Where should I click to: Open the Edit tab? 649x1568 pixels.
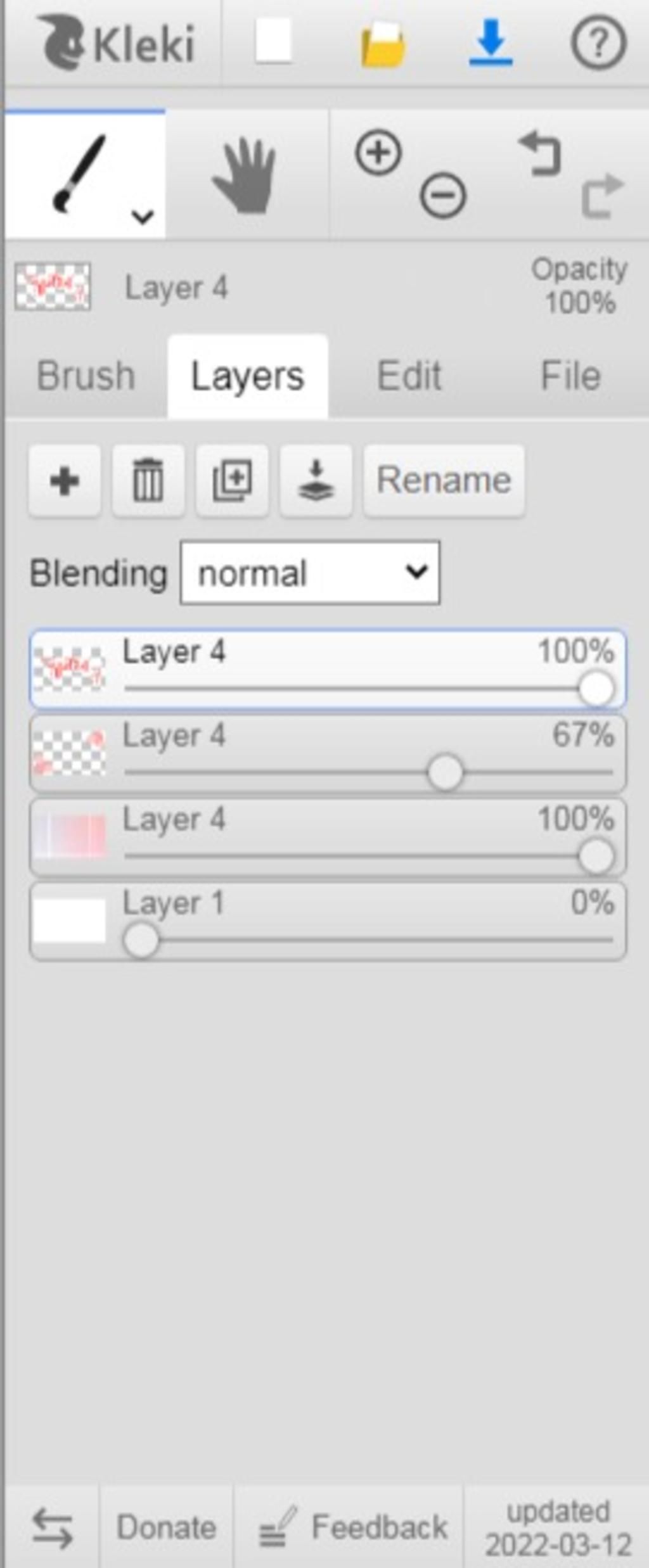tap(409, 376)
